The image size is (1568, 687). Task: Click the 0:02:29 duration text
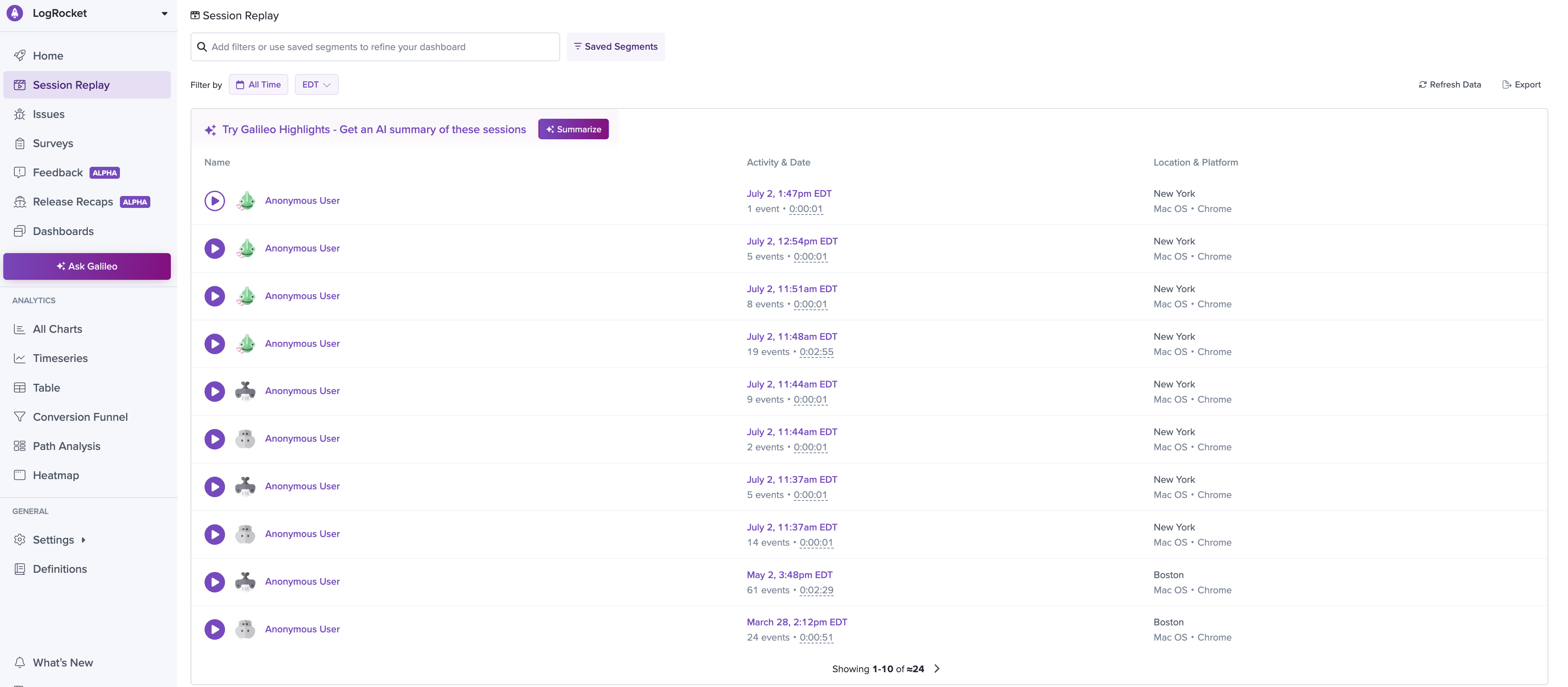pyautogui.click(x=816, y=590)
